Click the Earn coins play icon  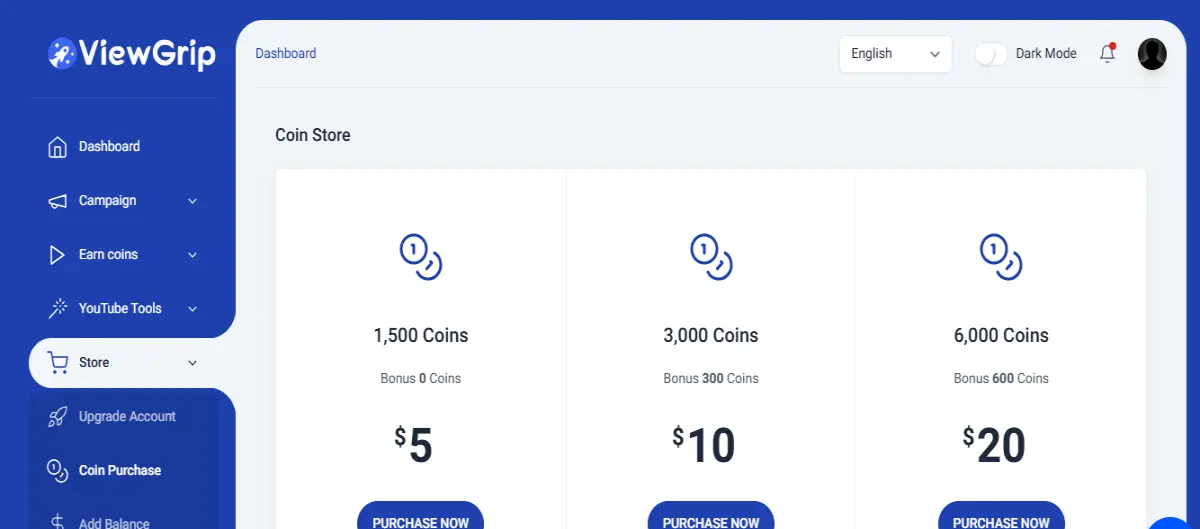pyautogui.click(x=58, y=255)
